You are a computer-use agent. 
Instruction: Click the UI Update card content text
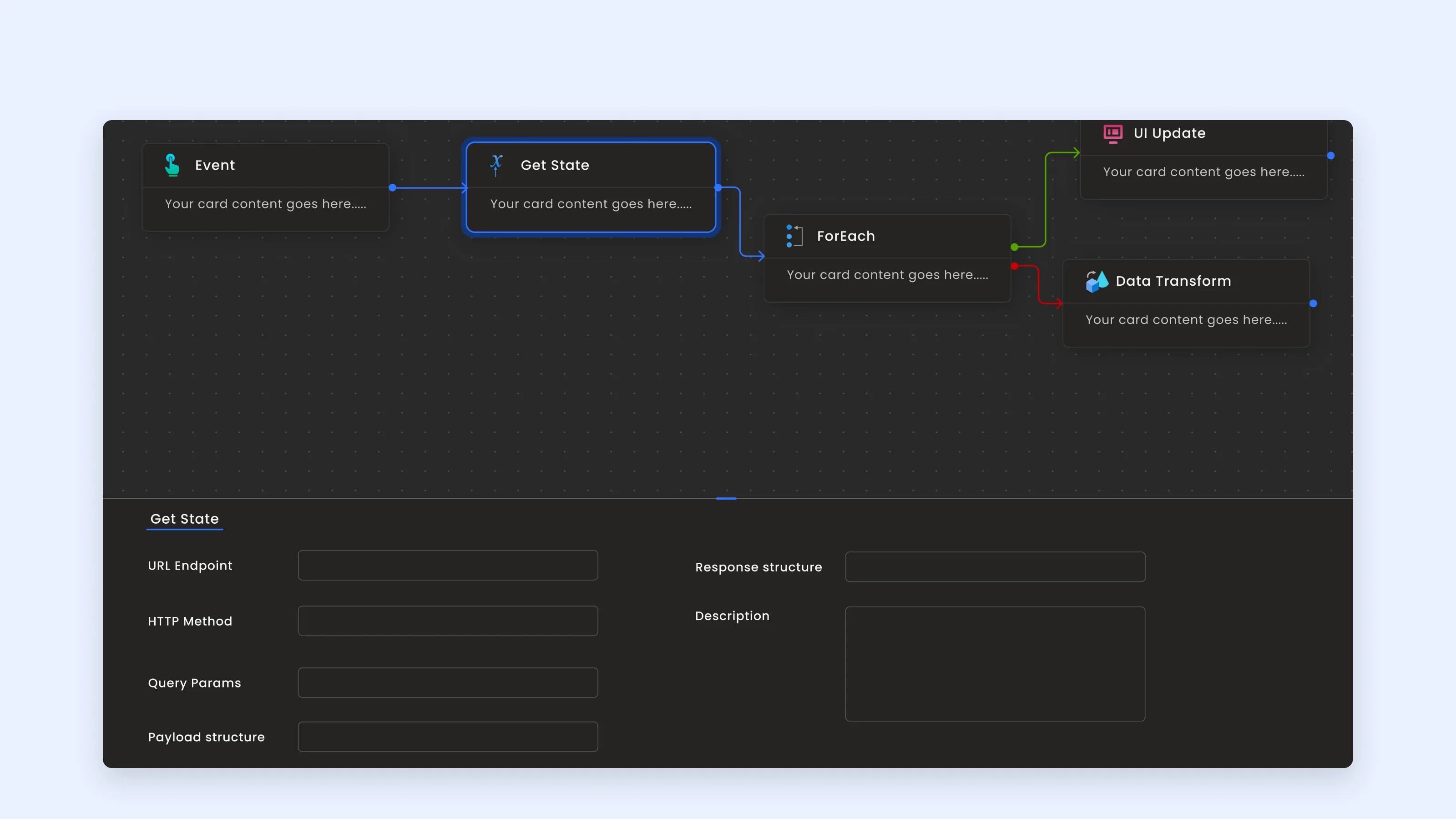click(1204, 172)
